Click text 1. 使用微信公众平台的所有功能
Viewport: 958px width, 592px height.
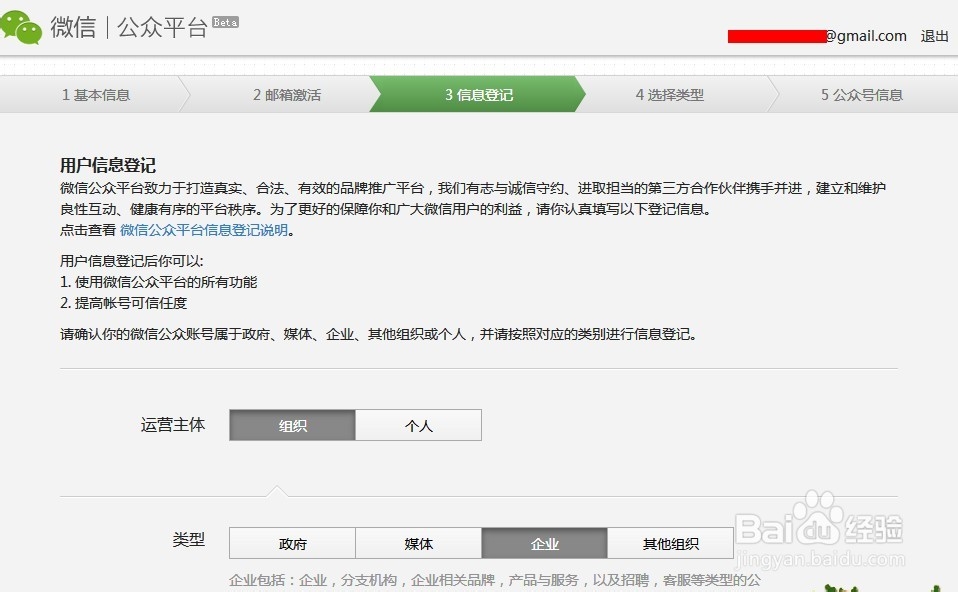pos(159,282)
